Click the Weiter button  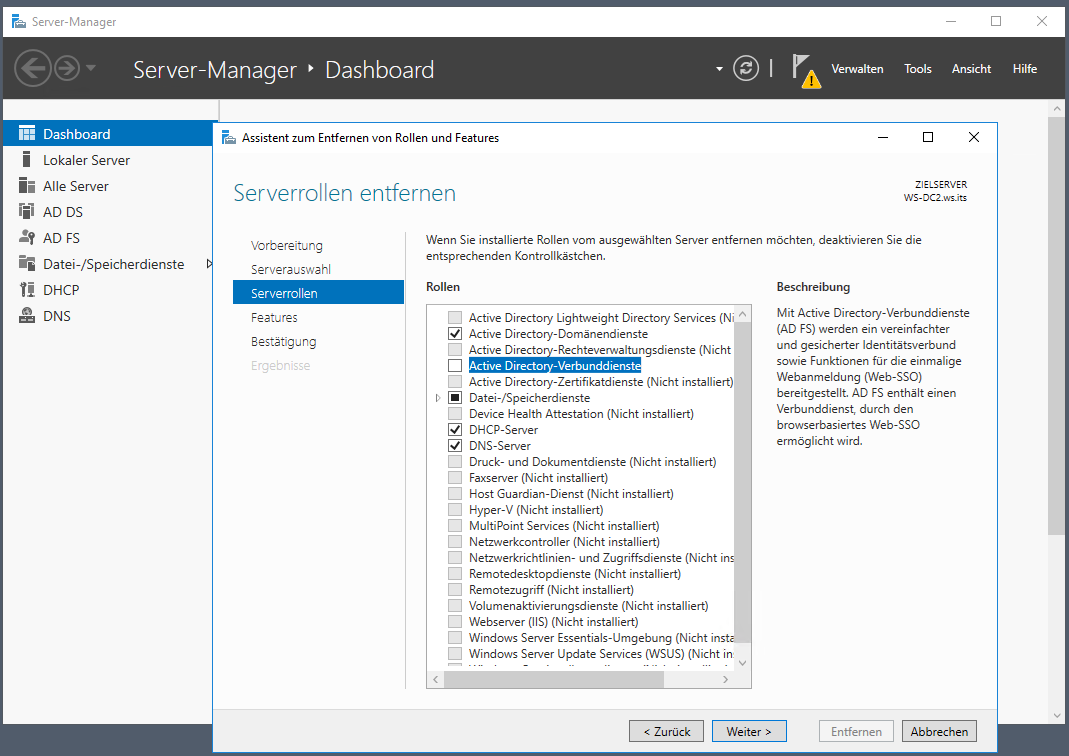(x=749, y=731)
